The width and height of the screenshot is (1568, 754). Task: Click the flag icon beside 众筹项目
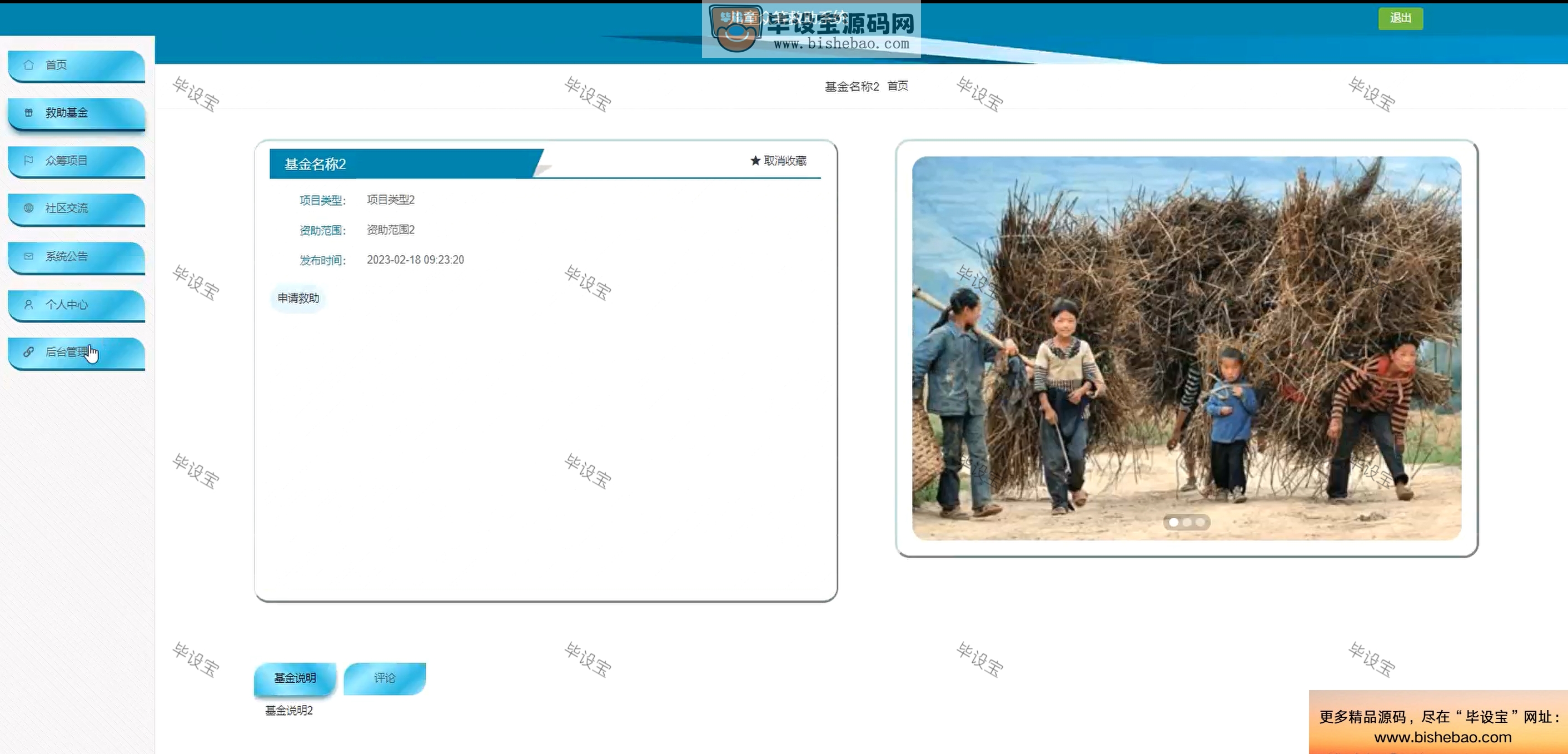point(28,160)
